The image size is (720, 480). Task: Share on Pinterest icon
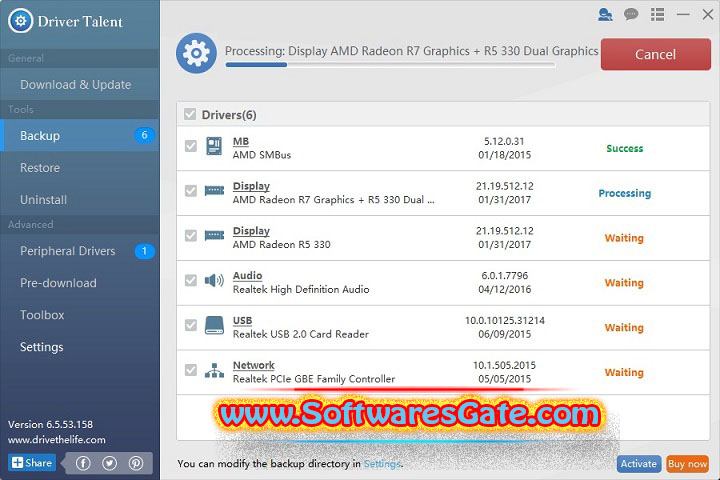[135, 463]
